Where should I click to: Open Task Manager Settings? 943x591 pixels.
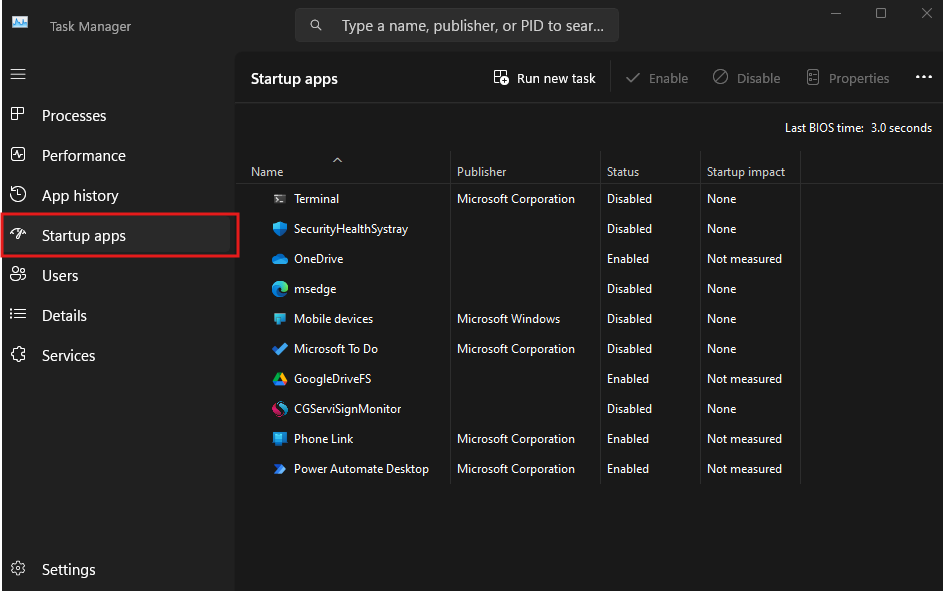[x=68, y=570]
